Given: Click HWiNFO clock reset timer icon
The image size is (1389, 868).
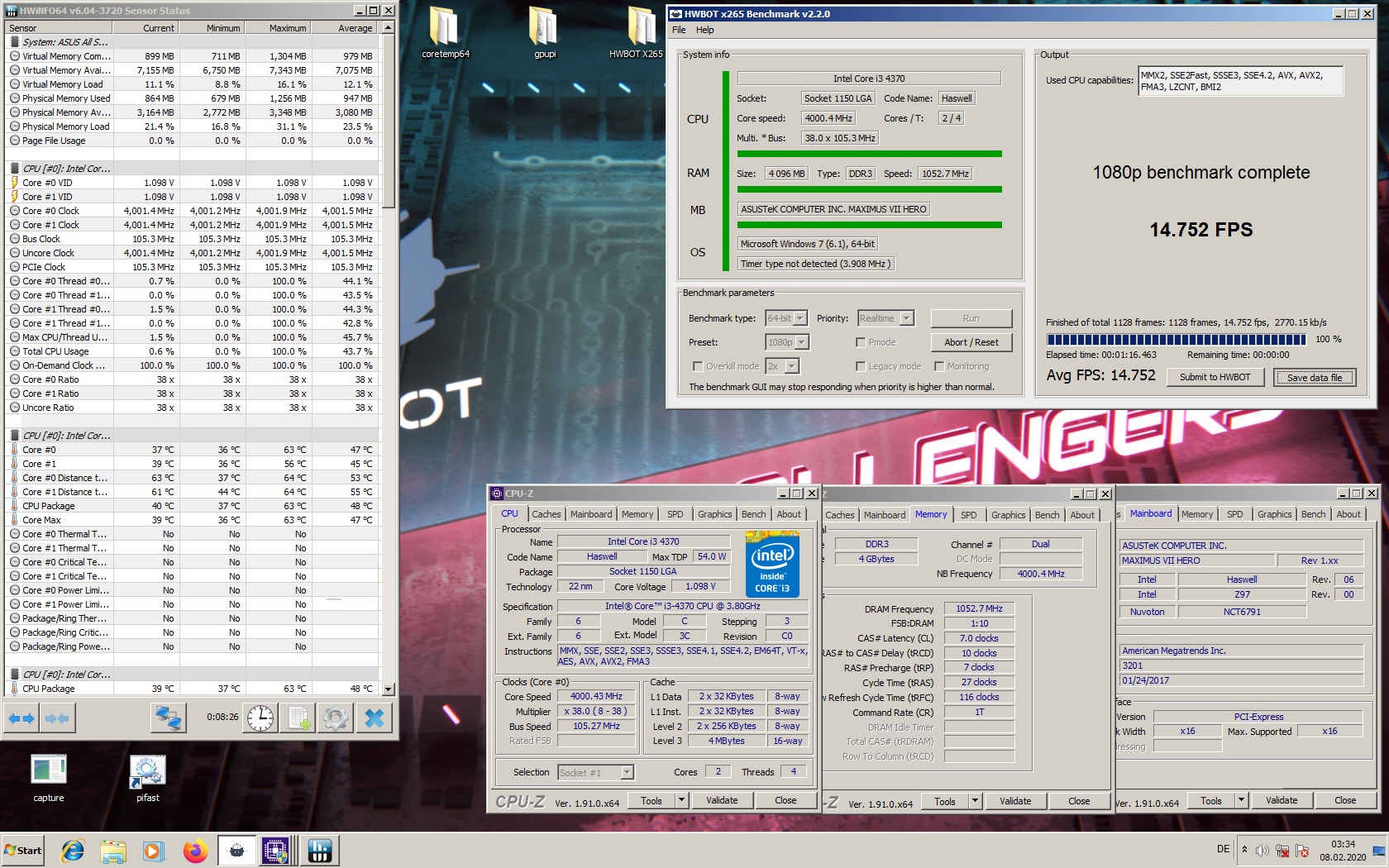Looking at the screenshot, I should (260, 718).
